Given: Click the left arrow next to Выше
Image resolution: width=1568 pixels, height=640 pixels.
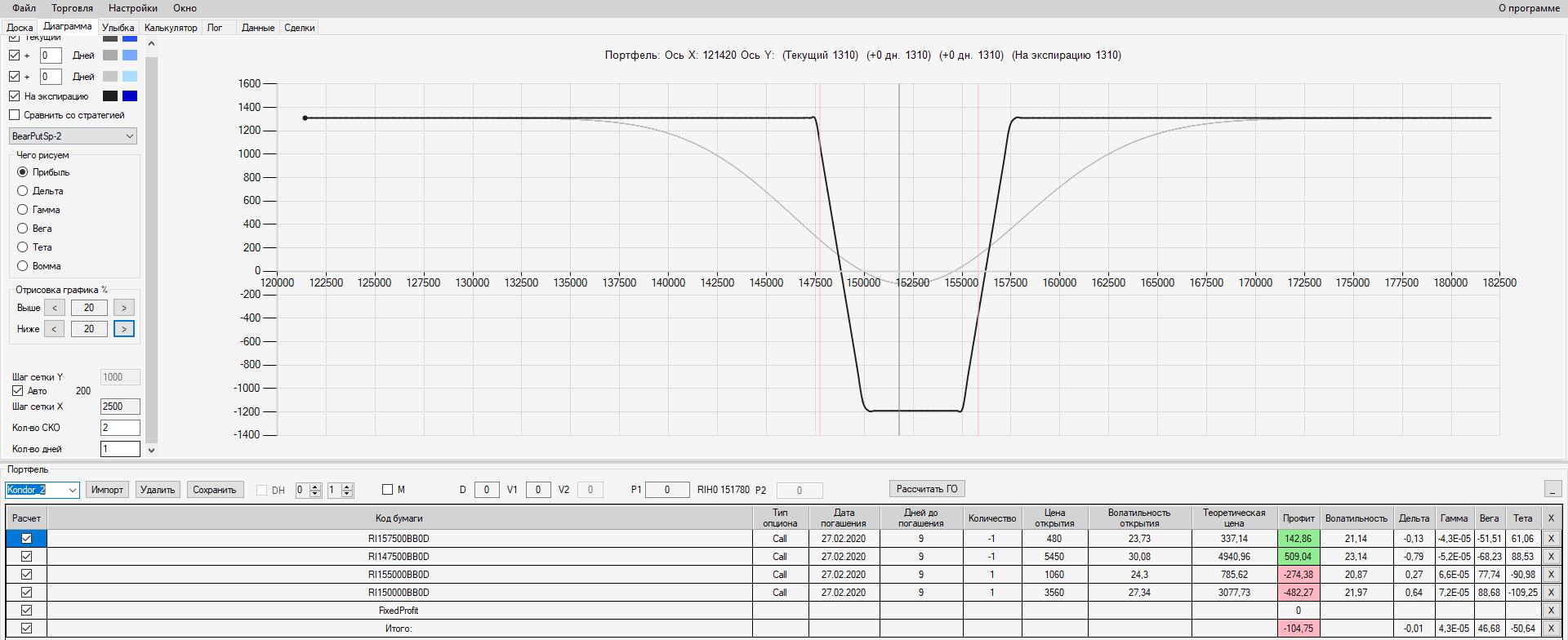Looking at the screenshot, I should (54, 308).
